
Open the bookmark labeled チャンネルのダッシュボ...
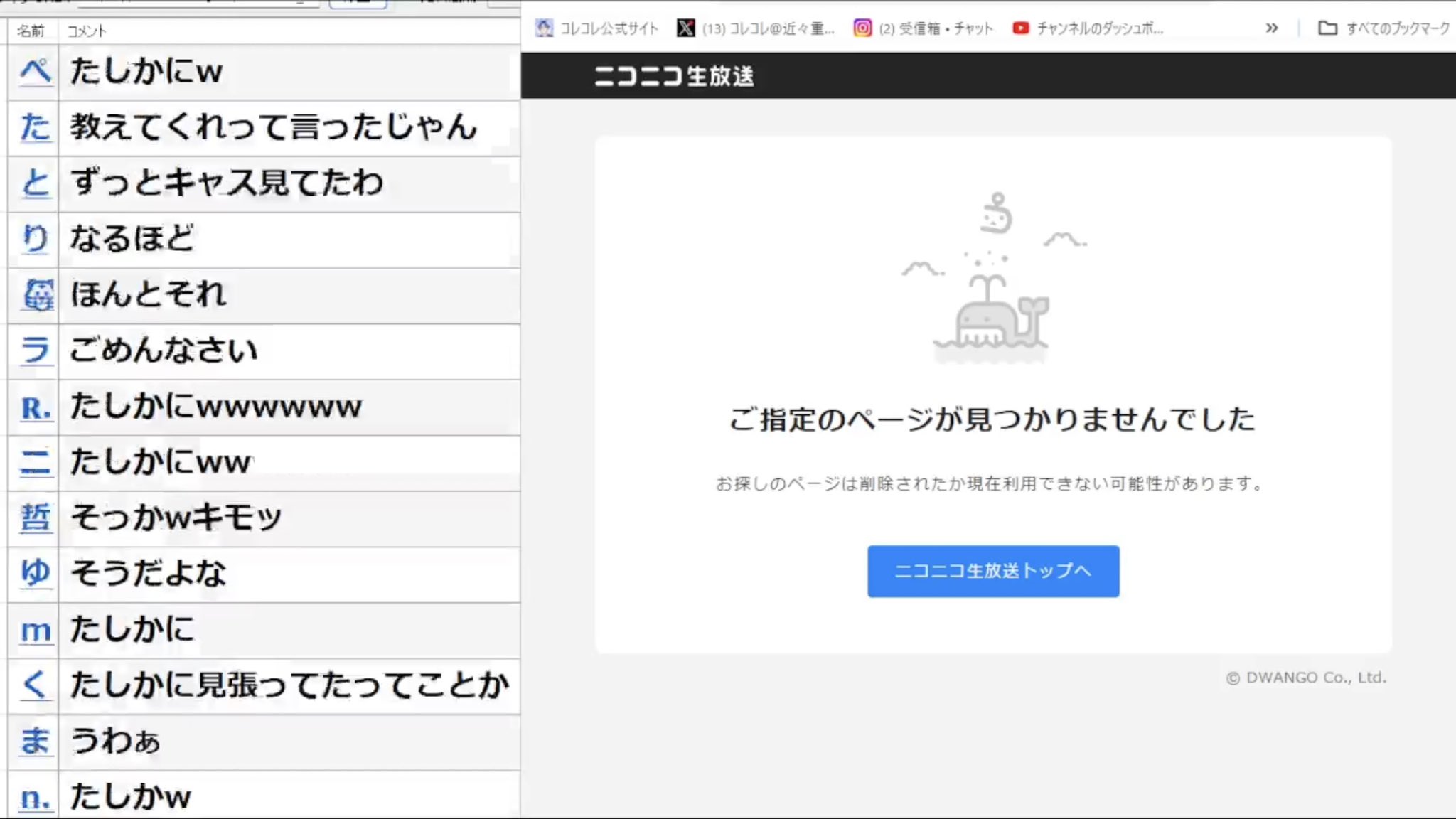(x=1099, y=28)
